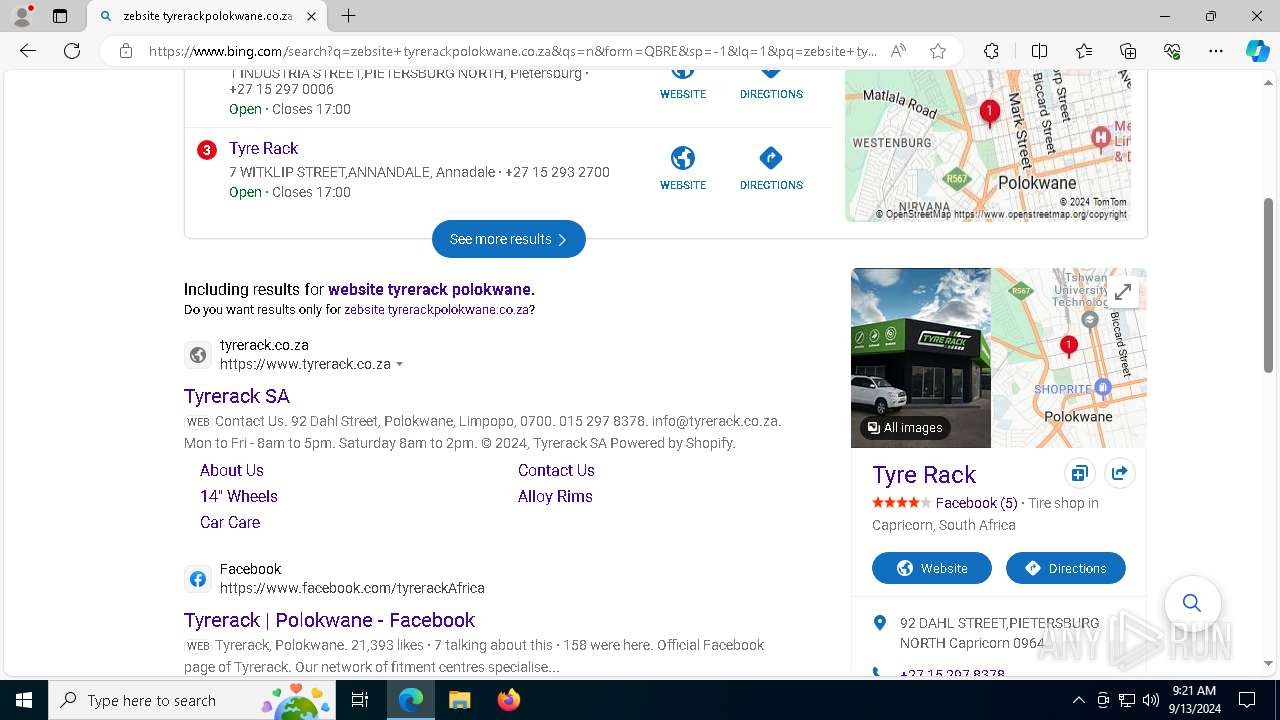Open Browser essentials
Image resolution: width=1280 pixels, height=720 pixels.
[1172, 51]
